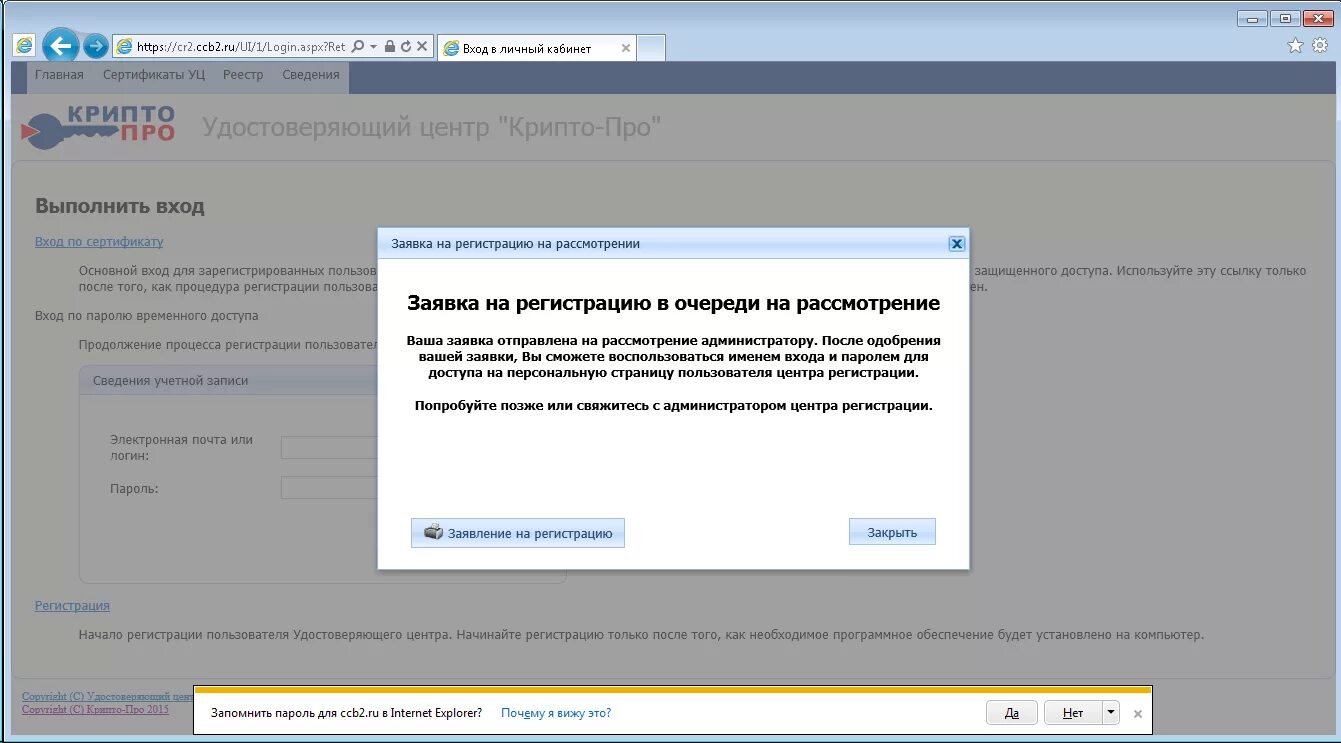Click the 'Выполнить вход' heading
The width and height of the screenshot is (1341, 743).
(120, 206)
